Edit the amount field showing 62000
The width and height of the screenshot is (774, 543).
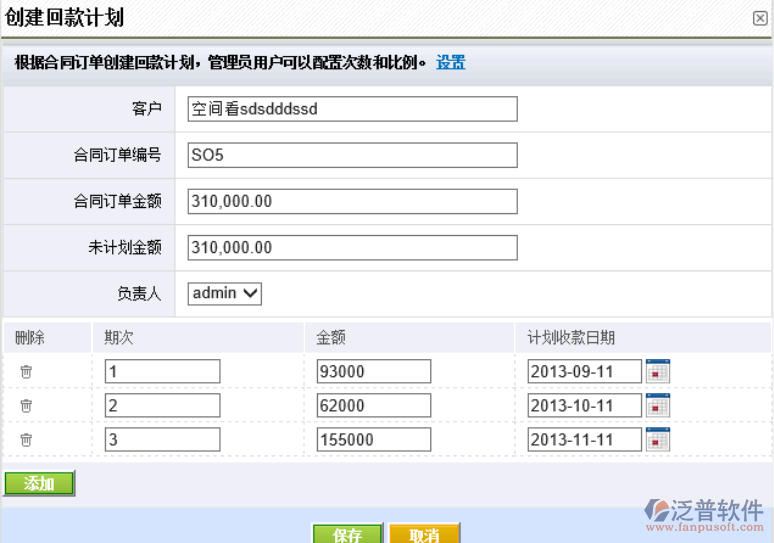click(374, 405)
